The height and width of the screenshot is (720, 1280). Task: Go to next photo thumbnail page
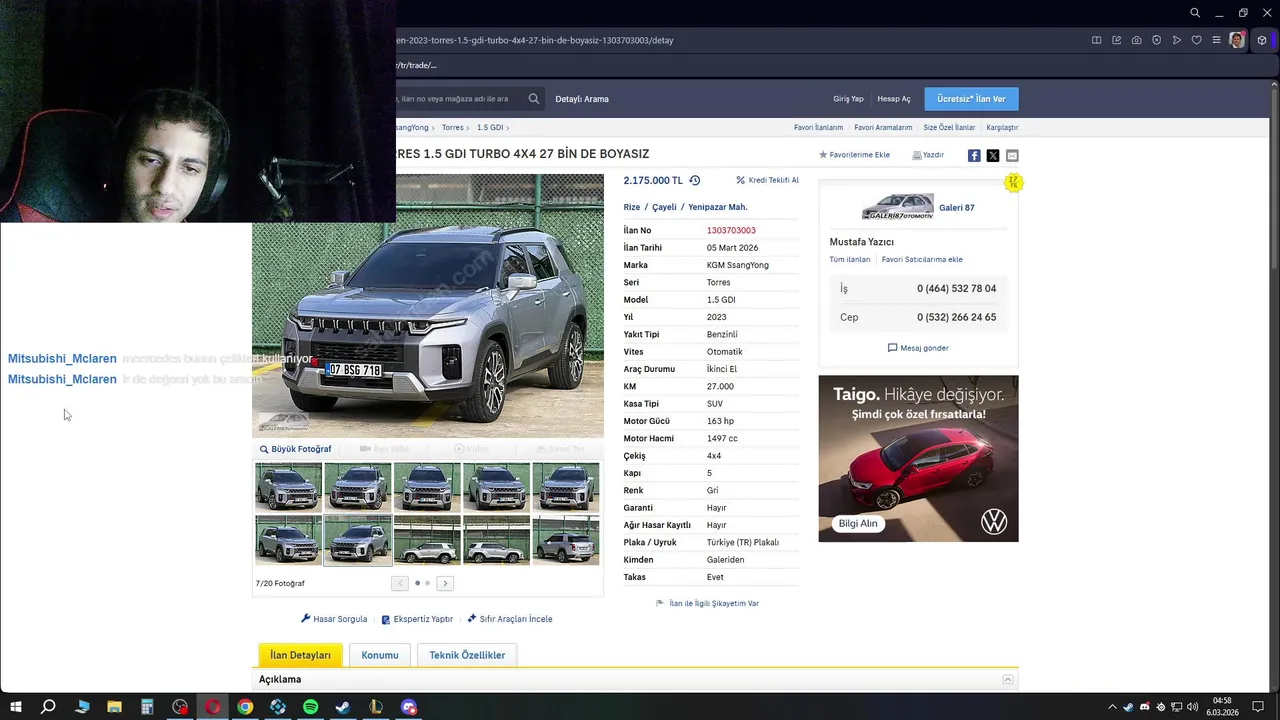pyautogui.click(x=445, y=583)
